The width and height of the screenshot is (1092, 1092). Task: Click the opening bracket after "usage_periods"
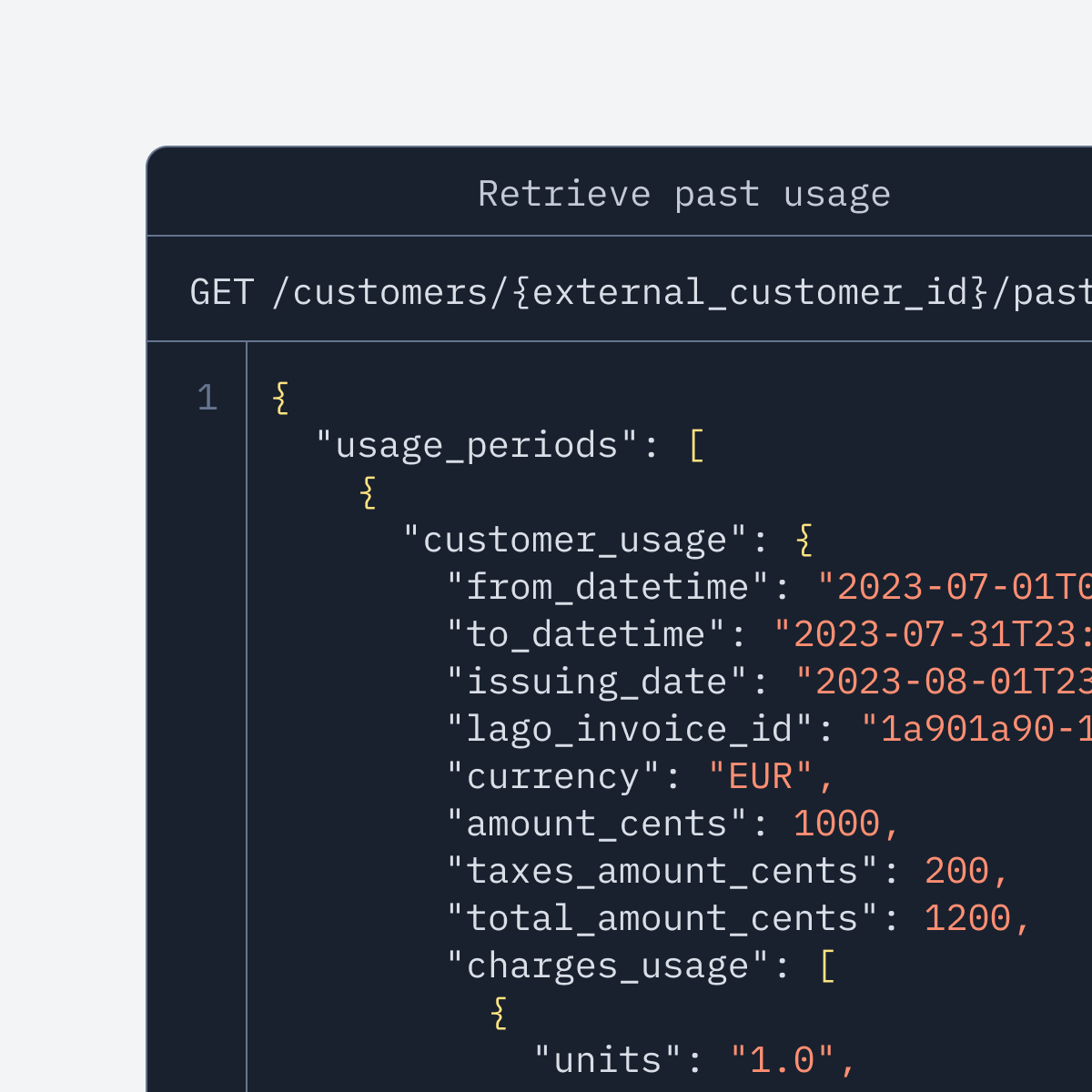(696, 445)
